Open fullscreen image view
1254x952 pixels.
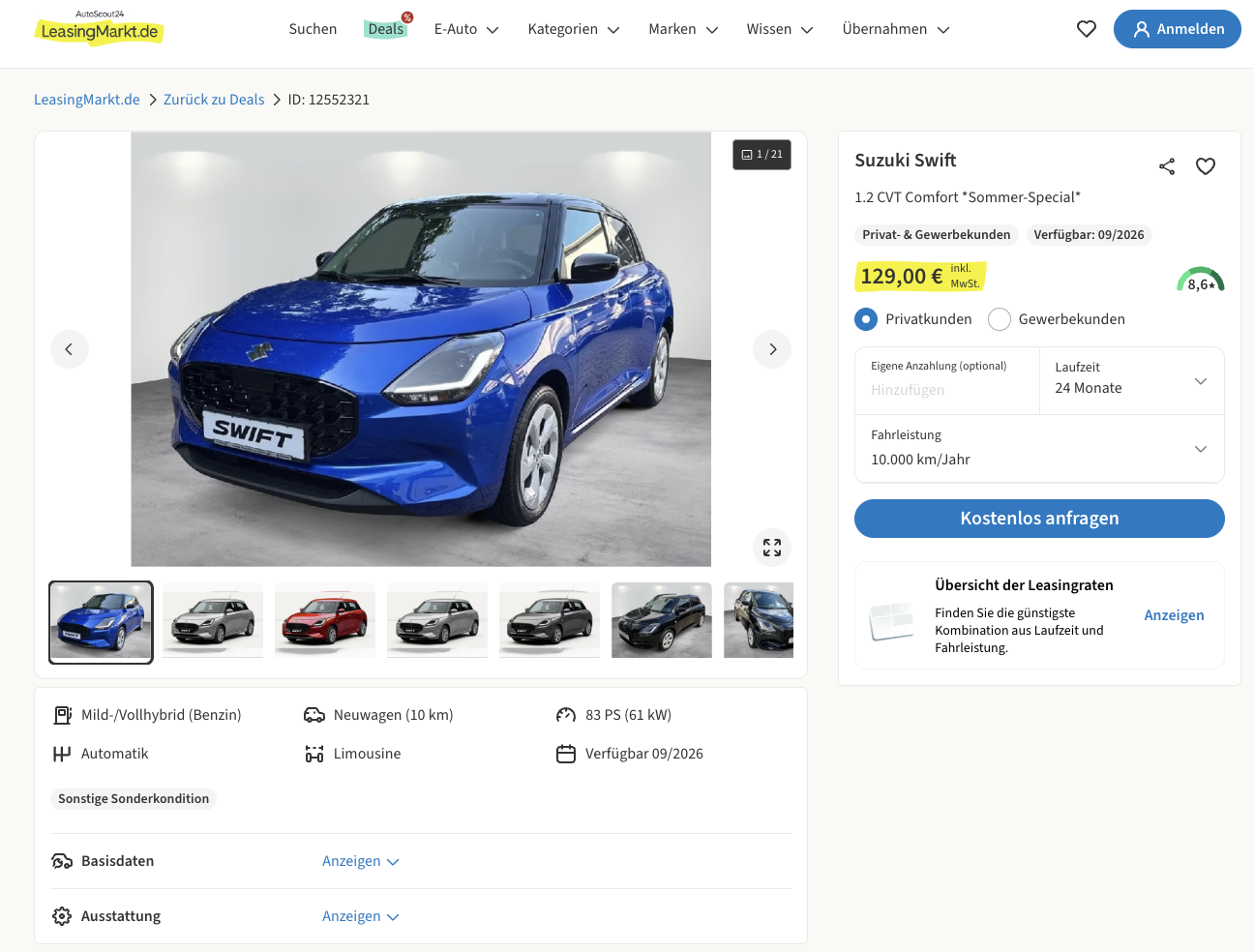click(772, 548)
